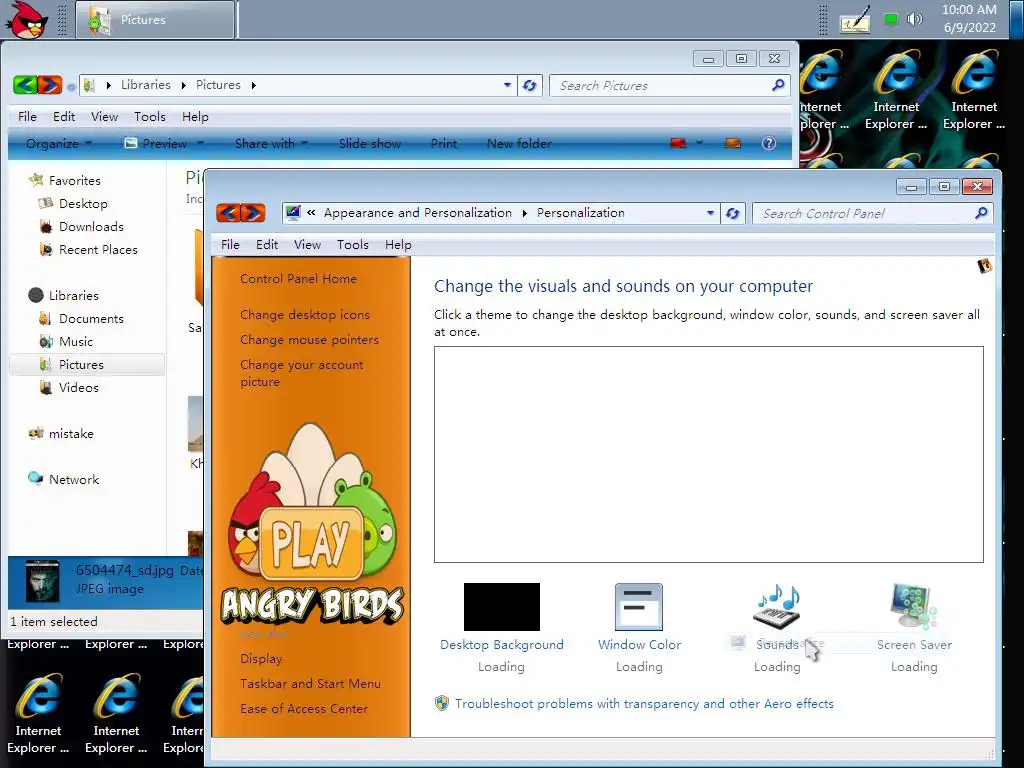Expand the arrow after Pictures in breadcrumb
Screen dimensions: 1024x768
[x=253, y=86]
